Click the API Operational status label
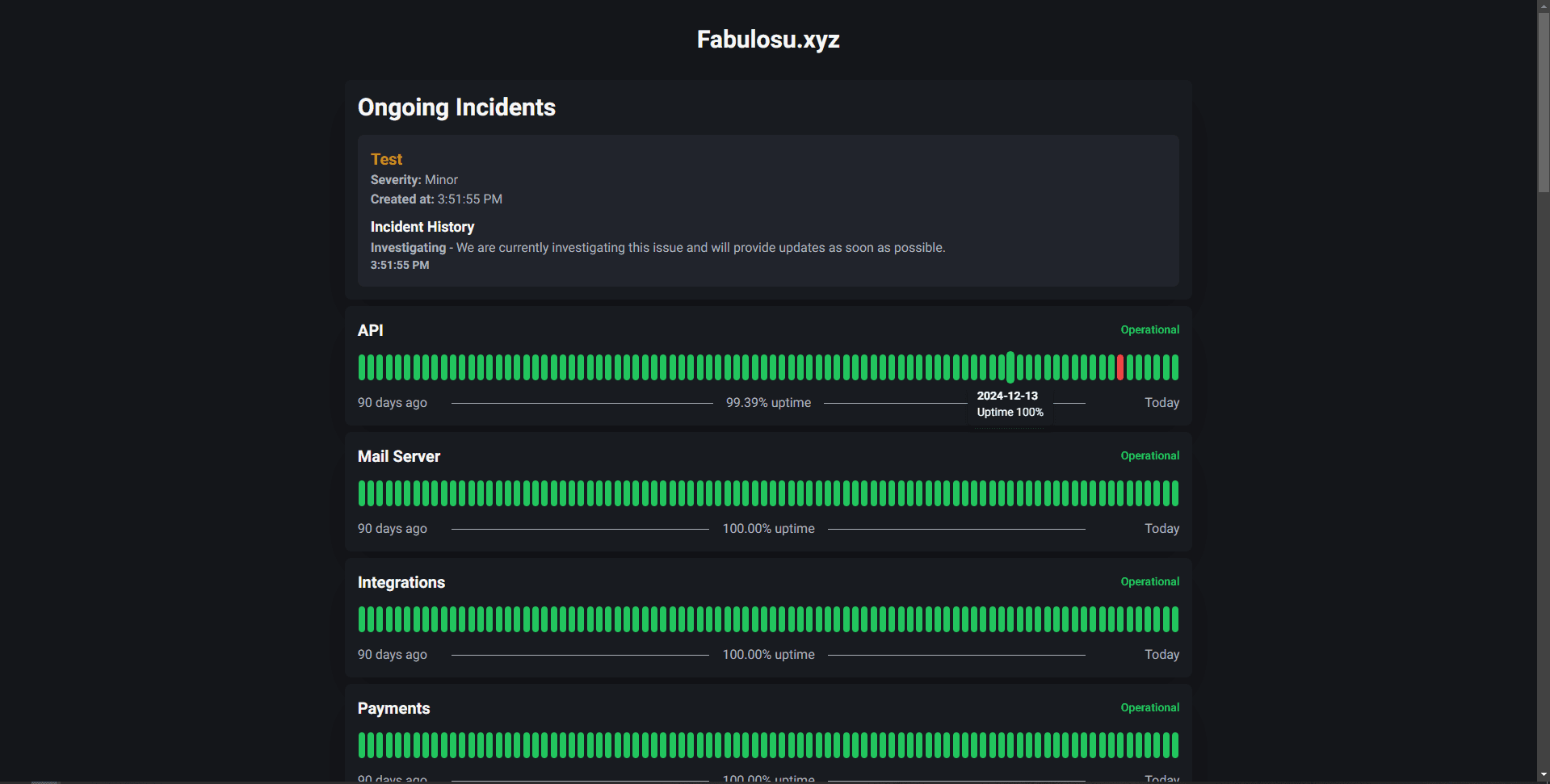The image size is (1550, 784). point(1149,329)
